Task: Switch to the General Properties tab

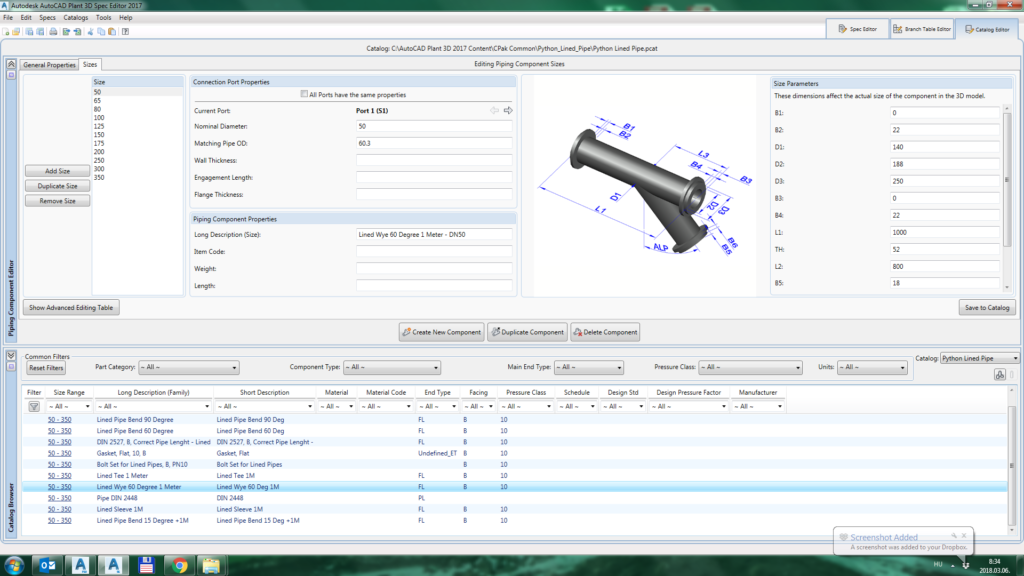Action: click(x=50, y=65)
